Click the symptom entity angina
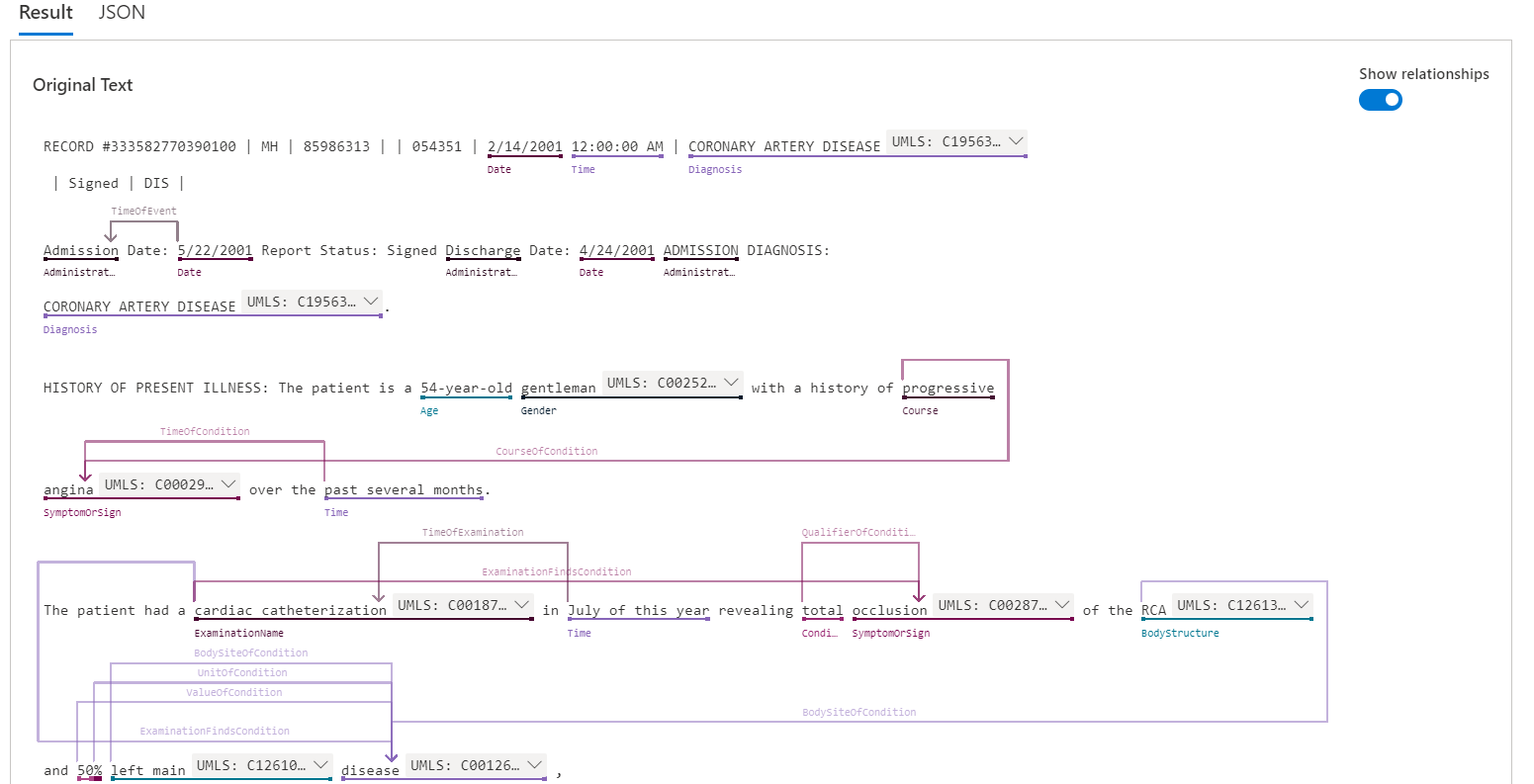 (x=68, y=490)
